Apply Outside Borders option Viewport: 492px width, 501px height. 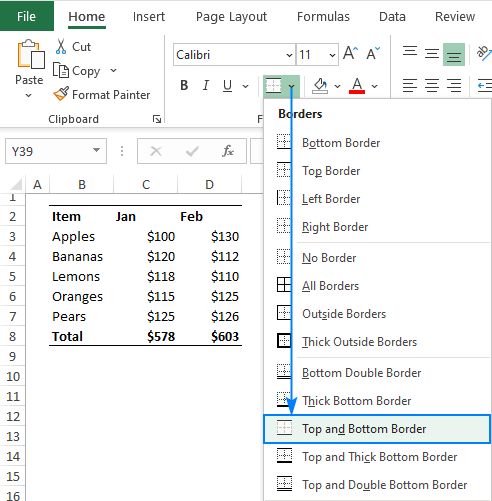coord(377,314)
